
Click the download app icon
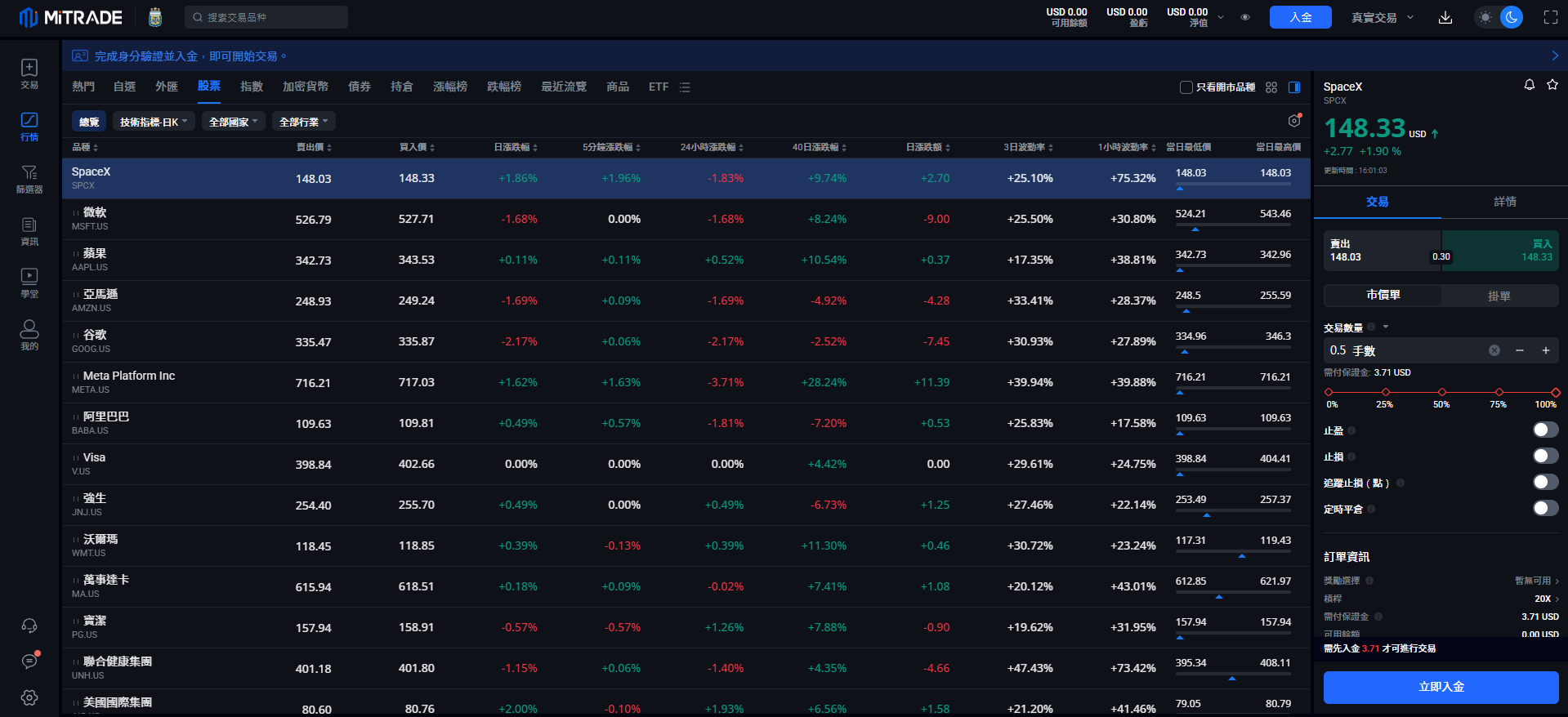click(x=1445, y=17)
